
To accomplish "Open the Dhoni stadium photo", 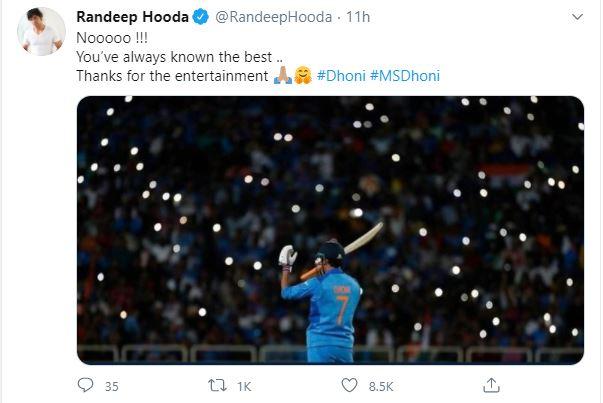I will pyautogui.click(x=330, y=229).
